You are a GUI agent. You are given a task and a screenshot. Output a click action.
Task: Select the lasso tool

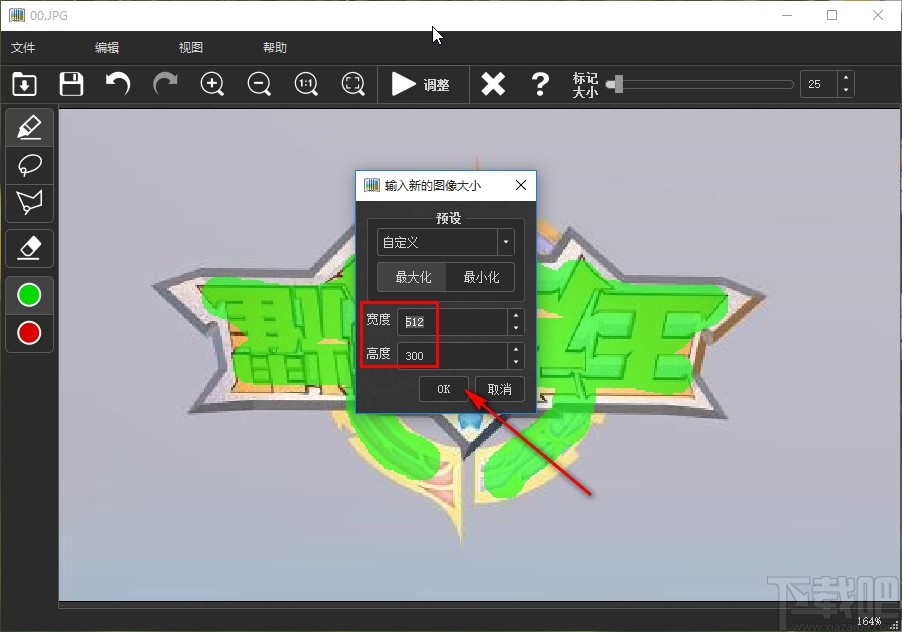(x=29, y=165)
